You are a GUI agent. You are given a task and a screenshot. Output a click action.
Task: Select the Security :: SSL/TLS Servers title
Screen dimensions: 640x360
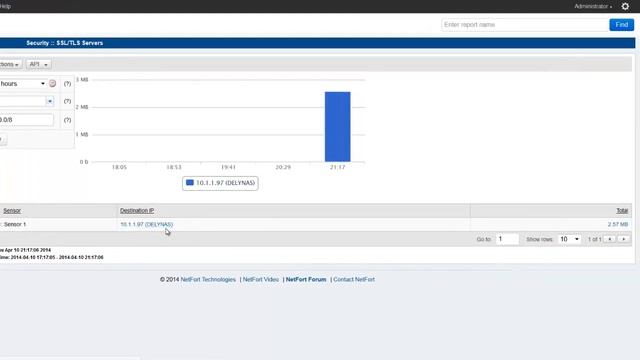click(64, 43)
